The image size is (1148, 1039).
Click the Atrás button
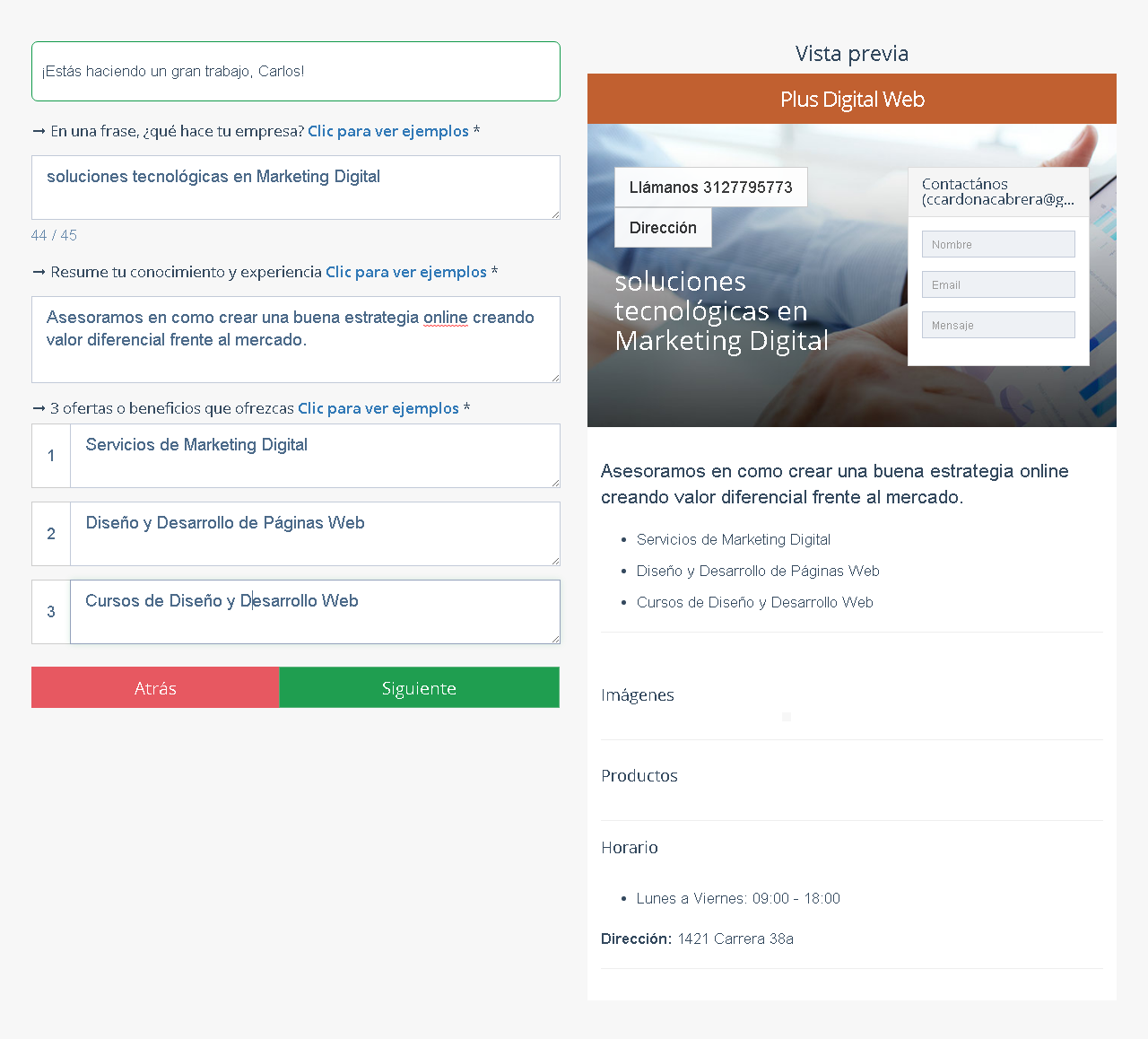click(x=154, y=687)
